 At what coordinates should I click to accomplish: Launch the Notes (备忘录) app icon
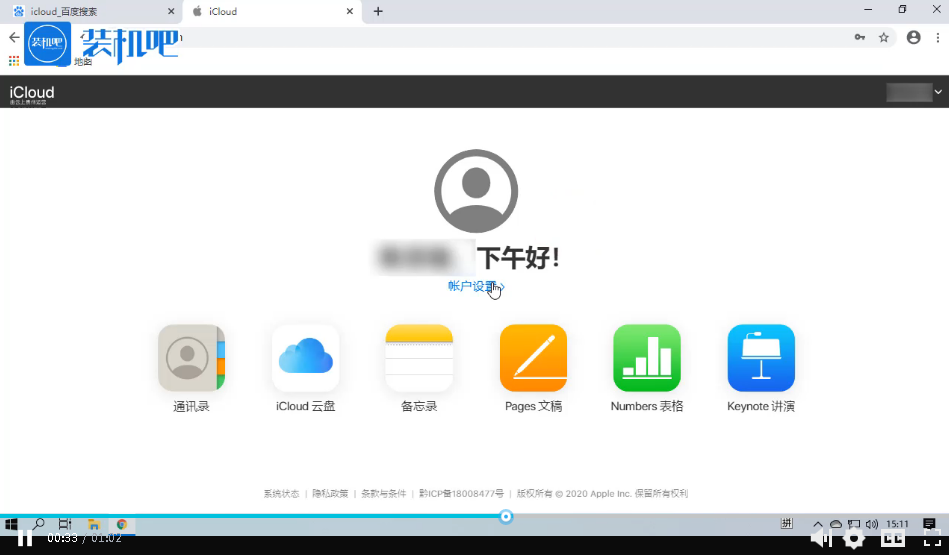coord(419,358)
